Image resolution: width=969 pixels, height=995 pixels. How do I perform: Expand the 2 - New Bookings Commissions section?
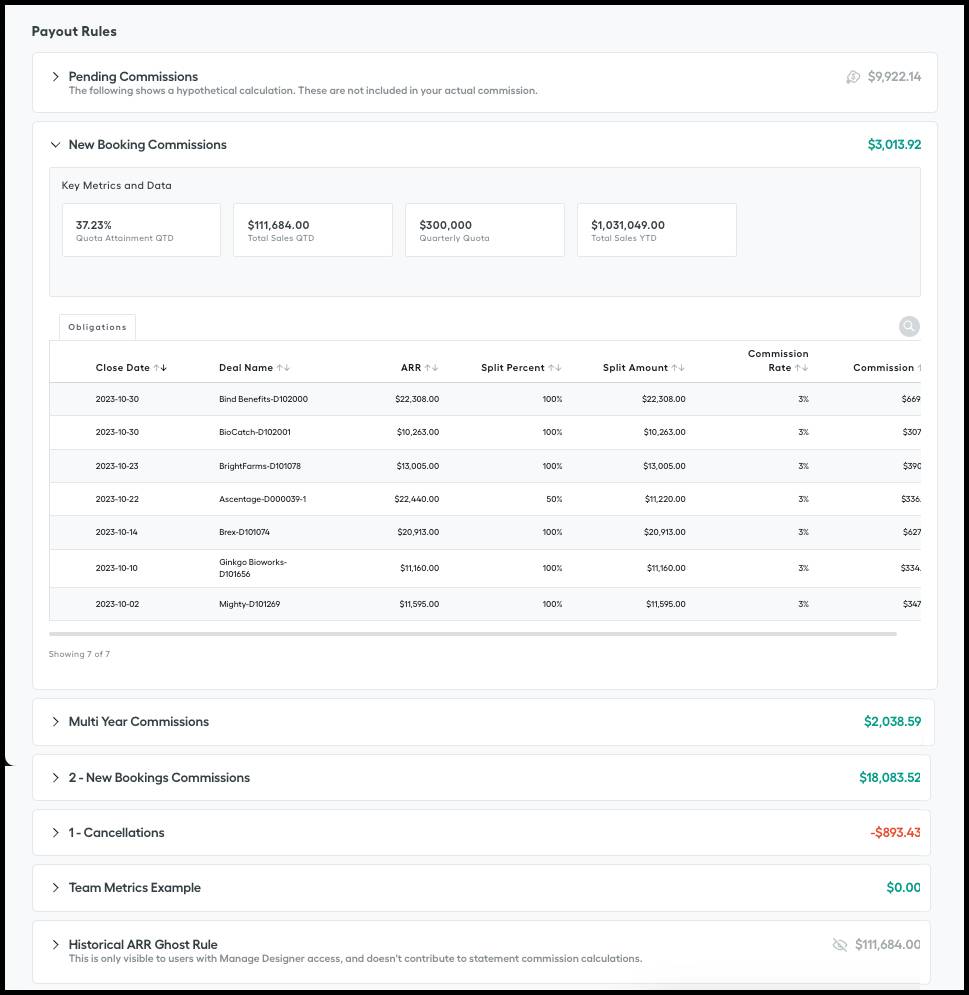click(x=56, y=777)
